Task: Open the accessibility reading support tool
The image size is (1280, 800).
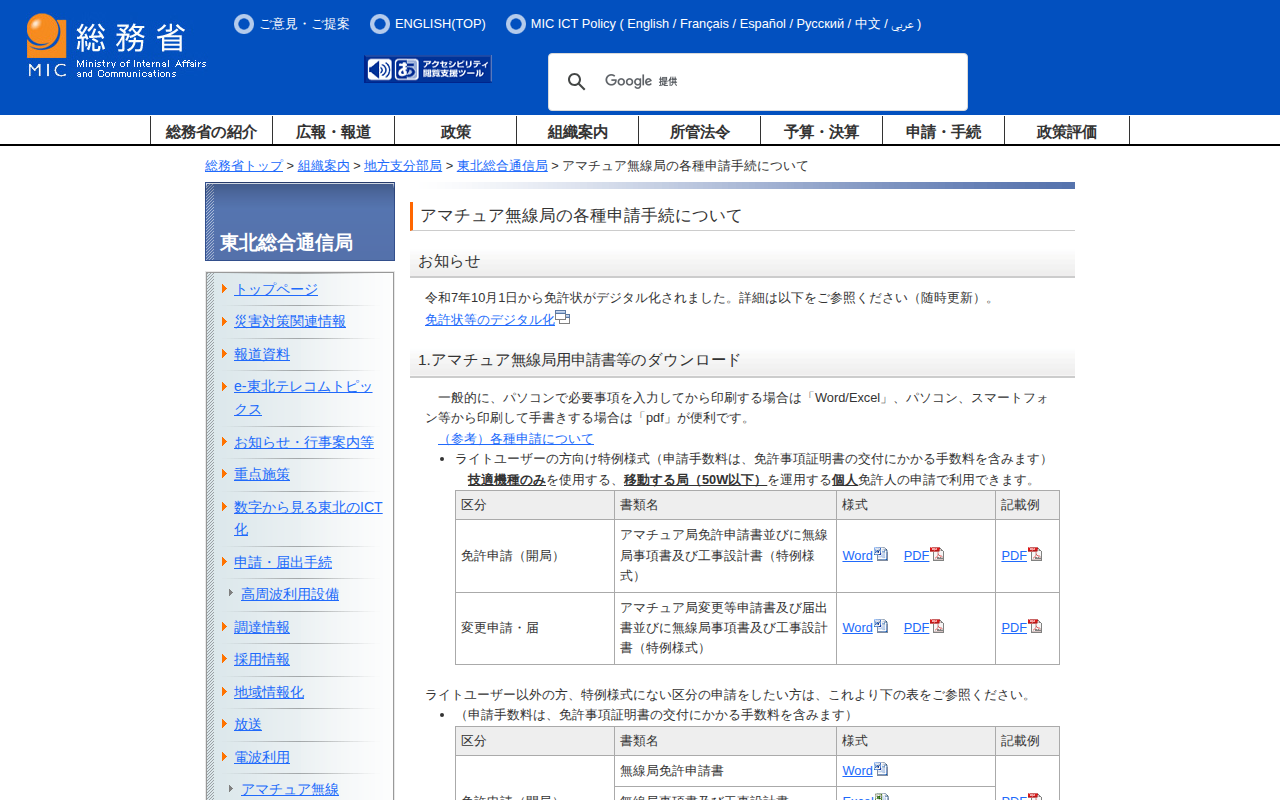Action: point(428,69)
